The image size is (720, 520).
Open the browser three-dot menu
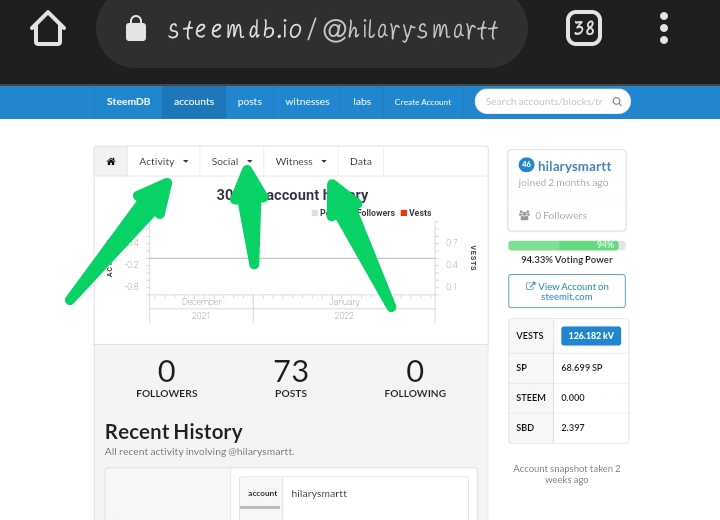point(664,28)
